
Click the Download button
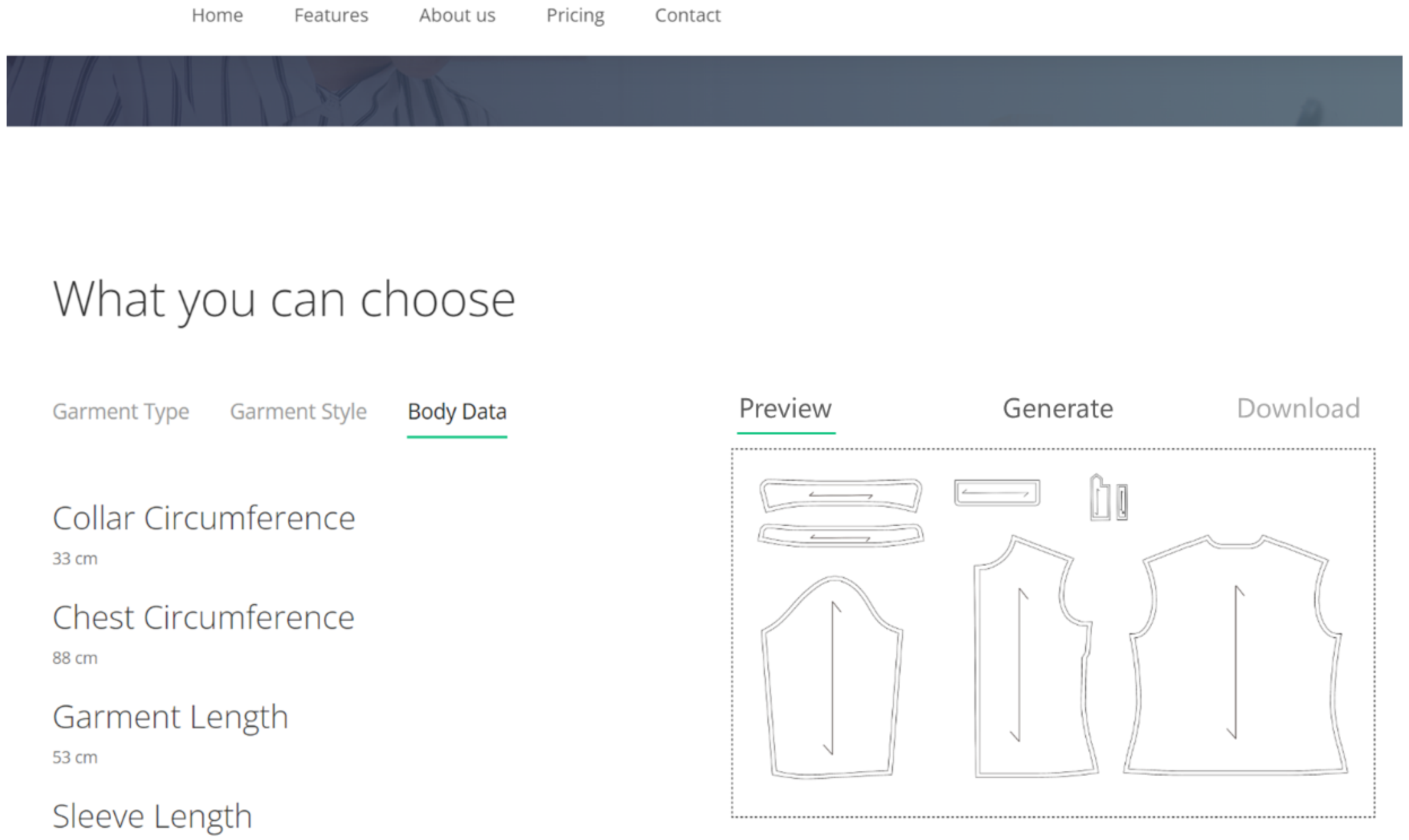[x=1298, y=409]
